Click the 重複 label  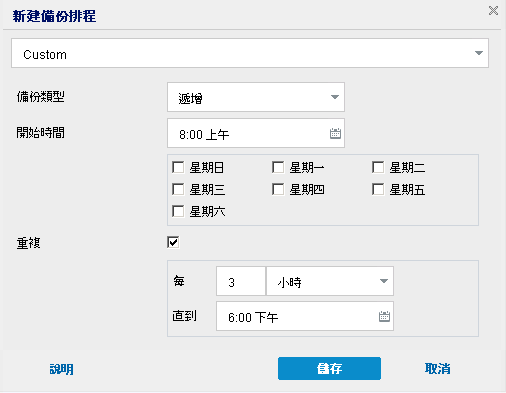28,243
